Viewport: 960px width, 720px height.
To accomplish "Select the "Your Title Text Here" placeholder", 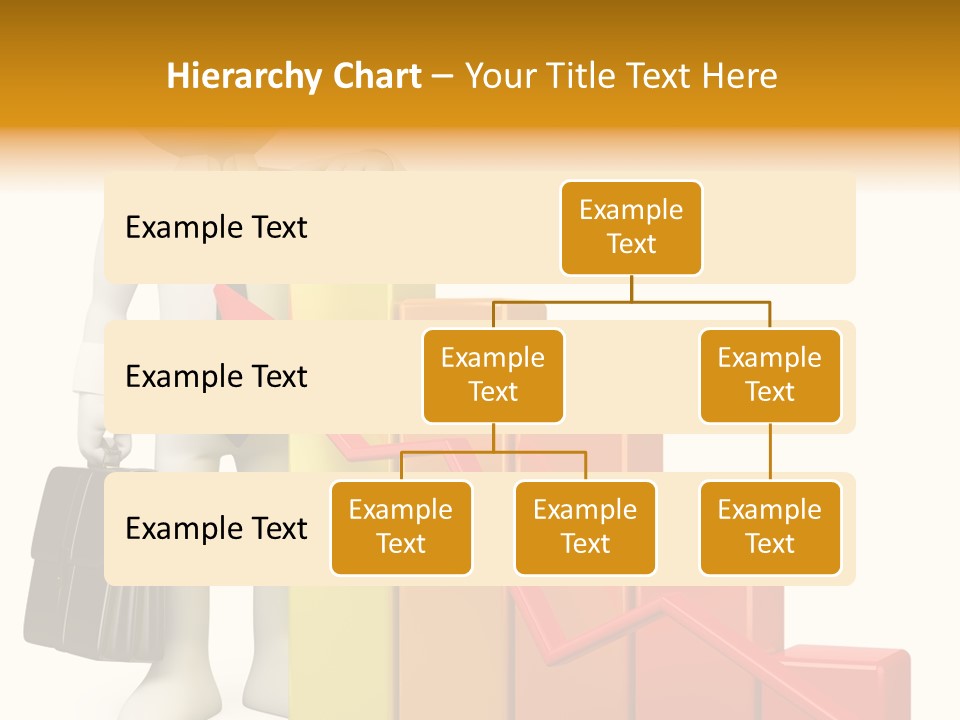I will click(620, 76).
